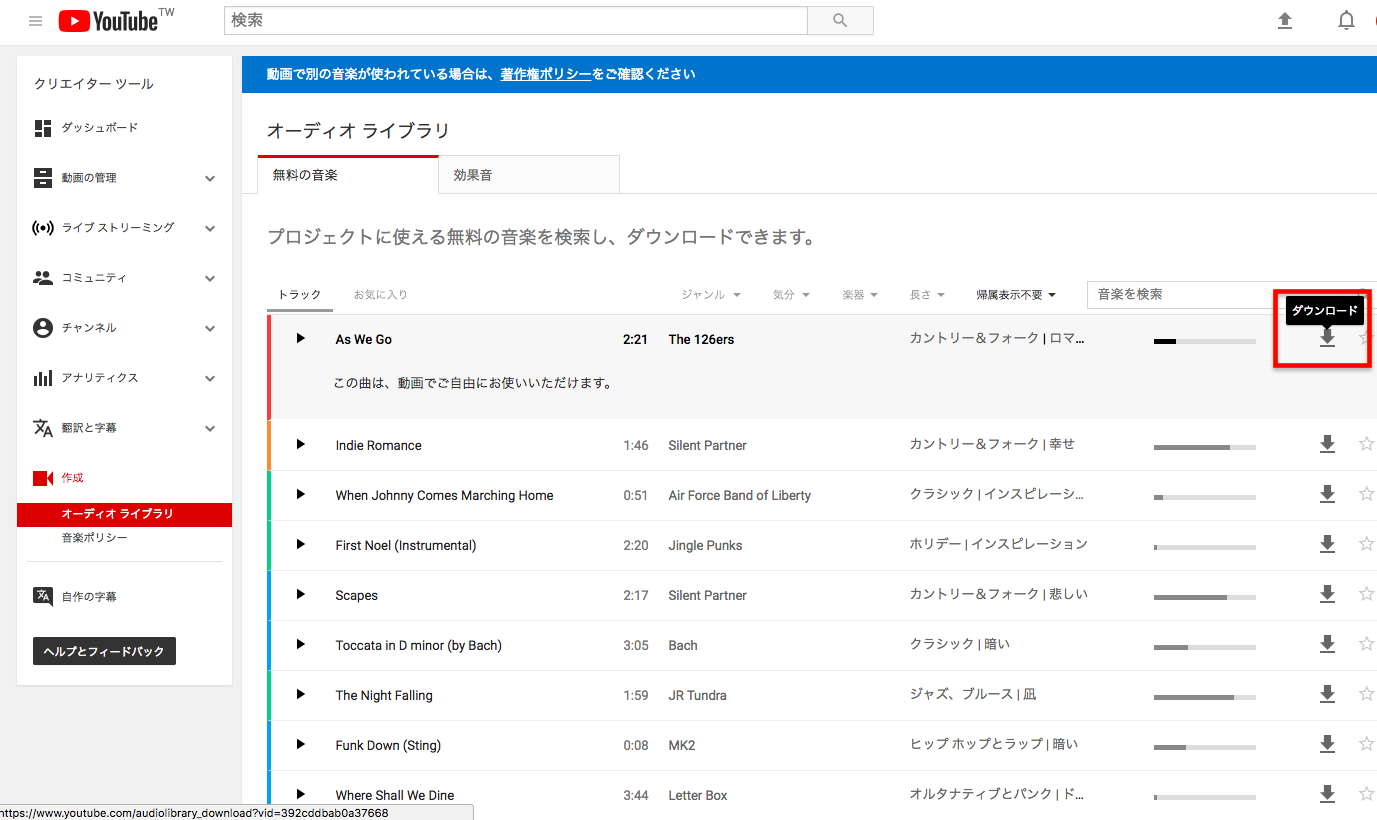Download the Indie Romance track
The width and height of the screenshot is (1377, 820).
point(1327,444)
